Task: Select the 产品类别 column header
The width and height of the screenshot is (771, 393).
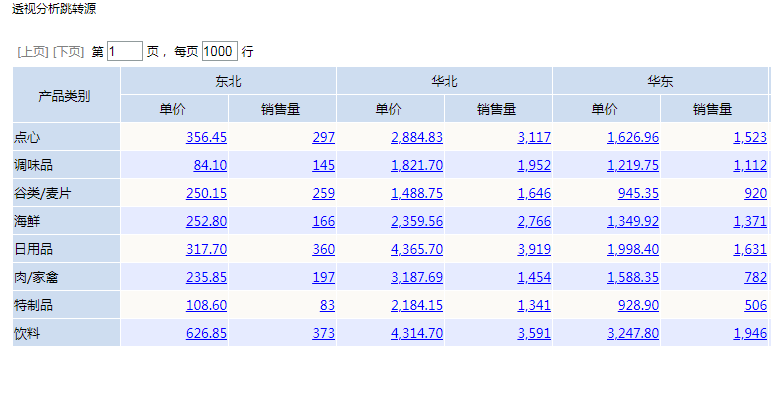Action: 66,95
